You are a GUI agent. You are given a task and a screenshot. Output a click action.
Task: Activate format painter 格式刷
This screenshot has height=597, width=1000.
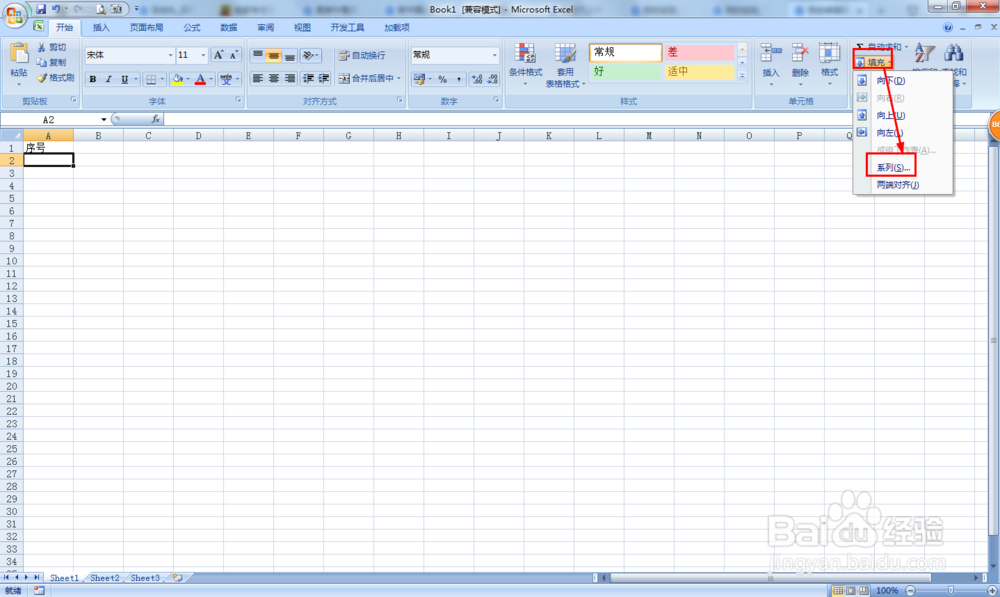pos(55,78)
